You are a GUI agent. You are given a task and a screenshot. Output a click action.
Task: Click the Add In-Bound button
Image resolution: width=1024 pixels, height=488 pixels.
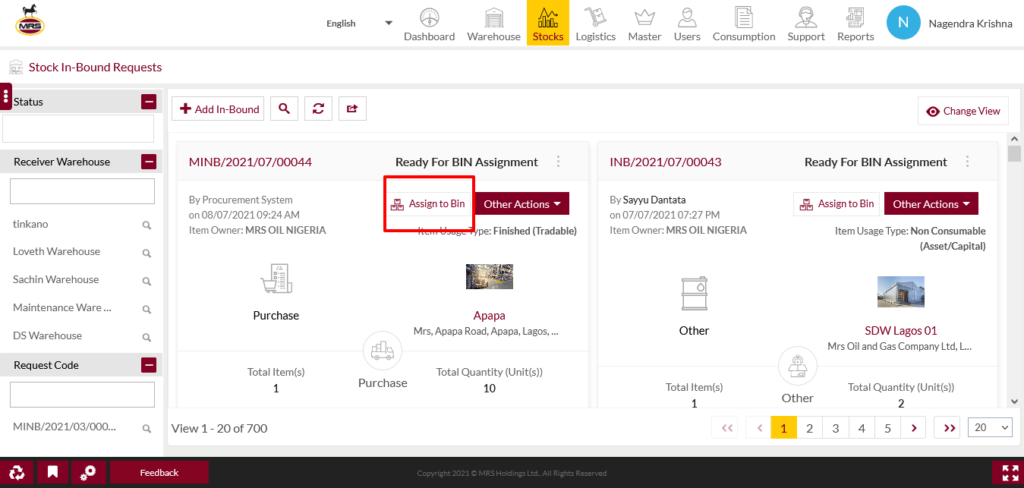tap(218, 109)
